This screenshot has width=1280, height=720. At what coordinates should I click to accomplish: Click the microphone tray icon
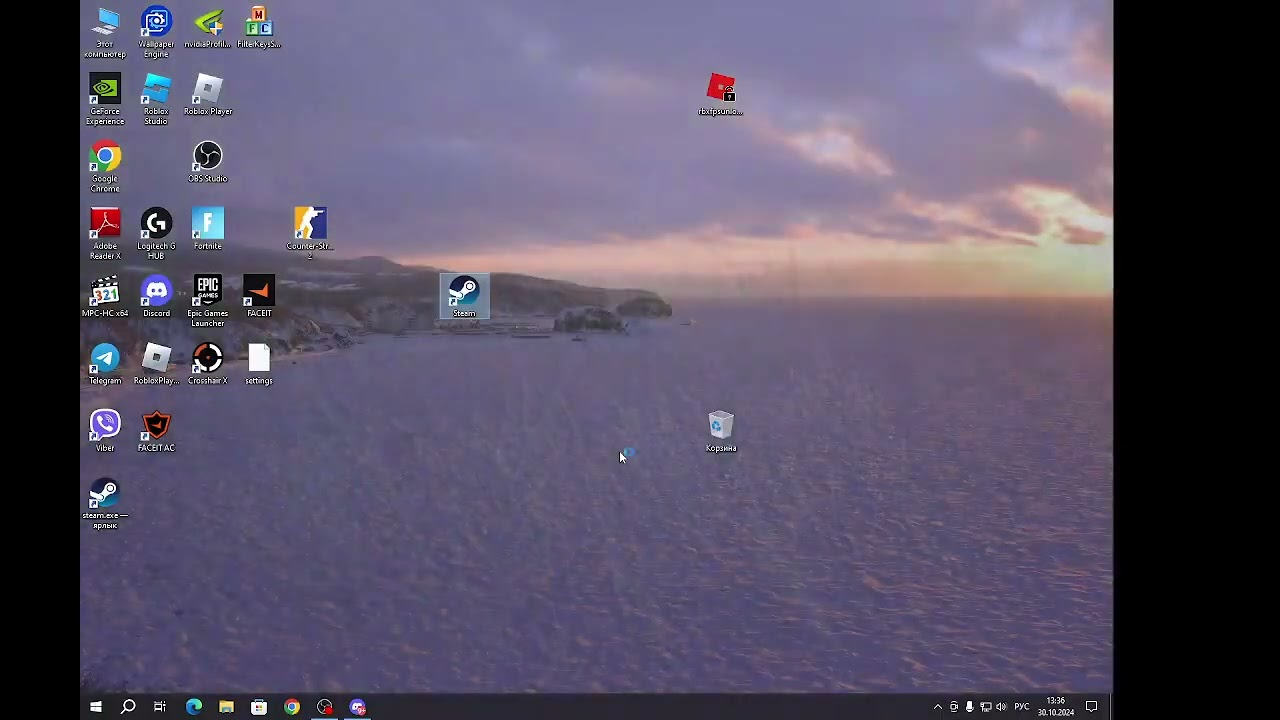[x=969, y=707]
